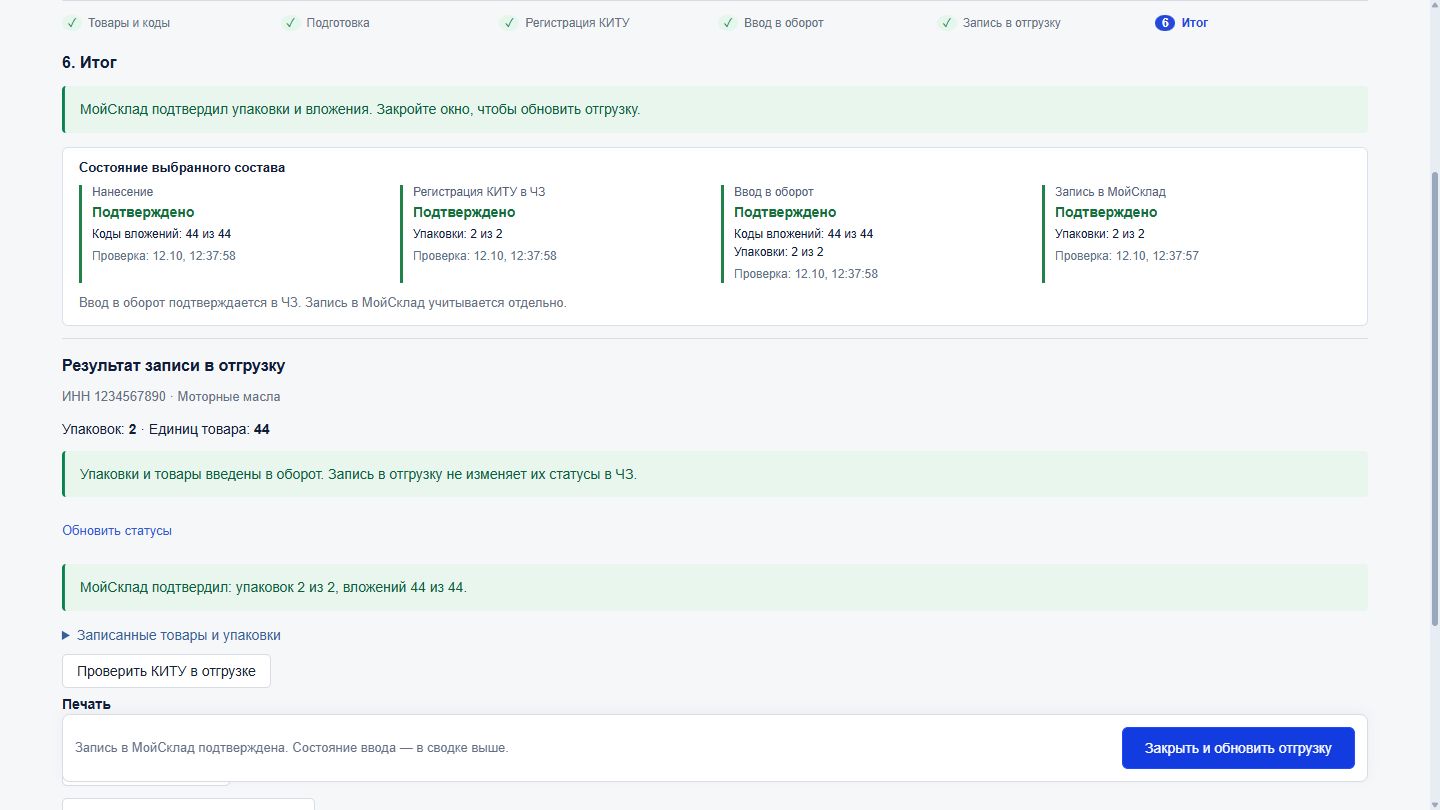Click the Регистрация КИТУ в ЧЗ heading
1440x810 pixels.
[x=479, y=192]
